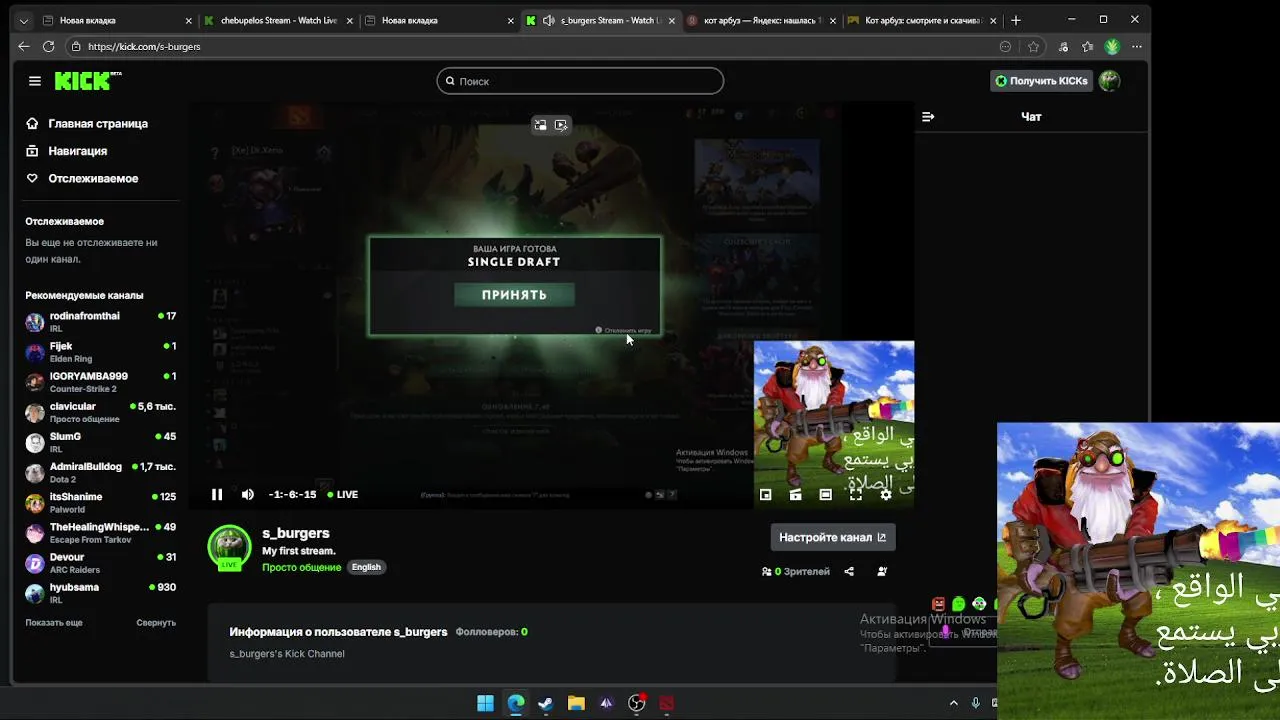Open the hamburger menu next to KICK logo

[x=35, y=81]
